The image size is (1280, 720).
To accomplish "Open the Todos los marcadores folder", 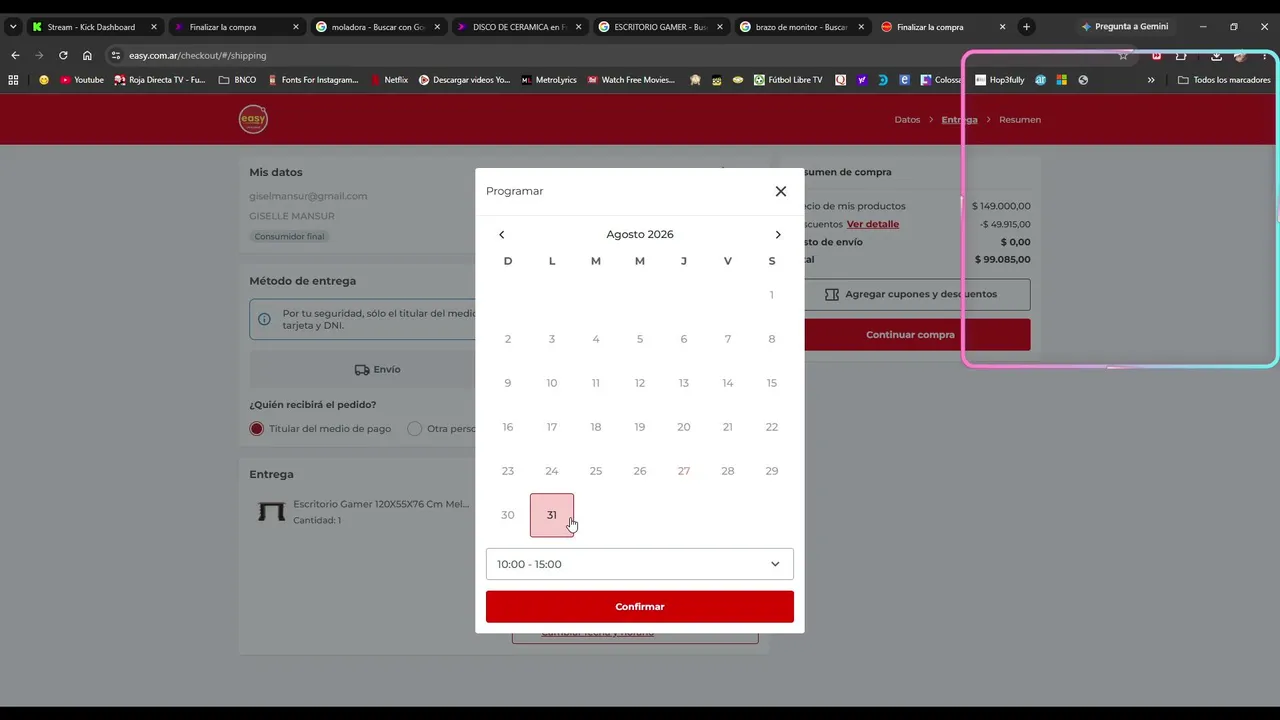I will [1224, 80].
